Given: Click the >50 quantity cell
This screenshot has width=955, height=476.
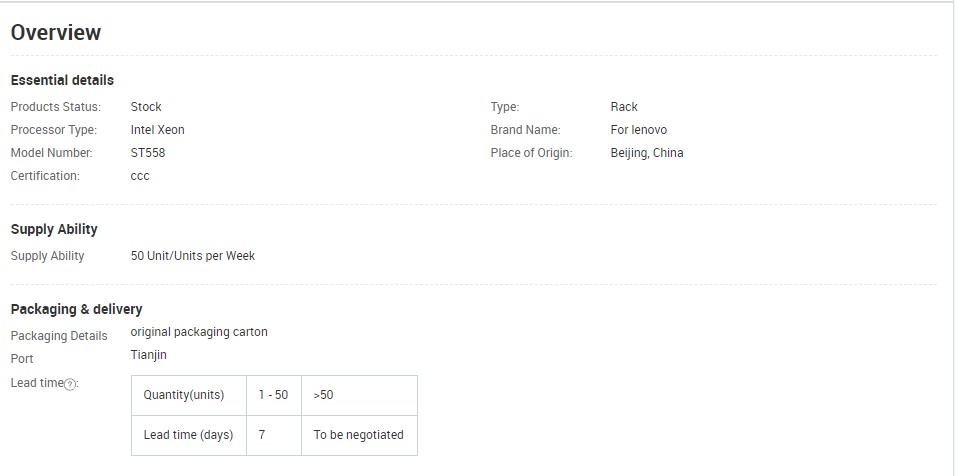Looking at the screenshot, I should (359, 395).
